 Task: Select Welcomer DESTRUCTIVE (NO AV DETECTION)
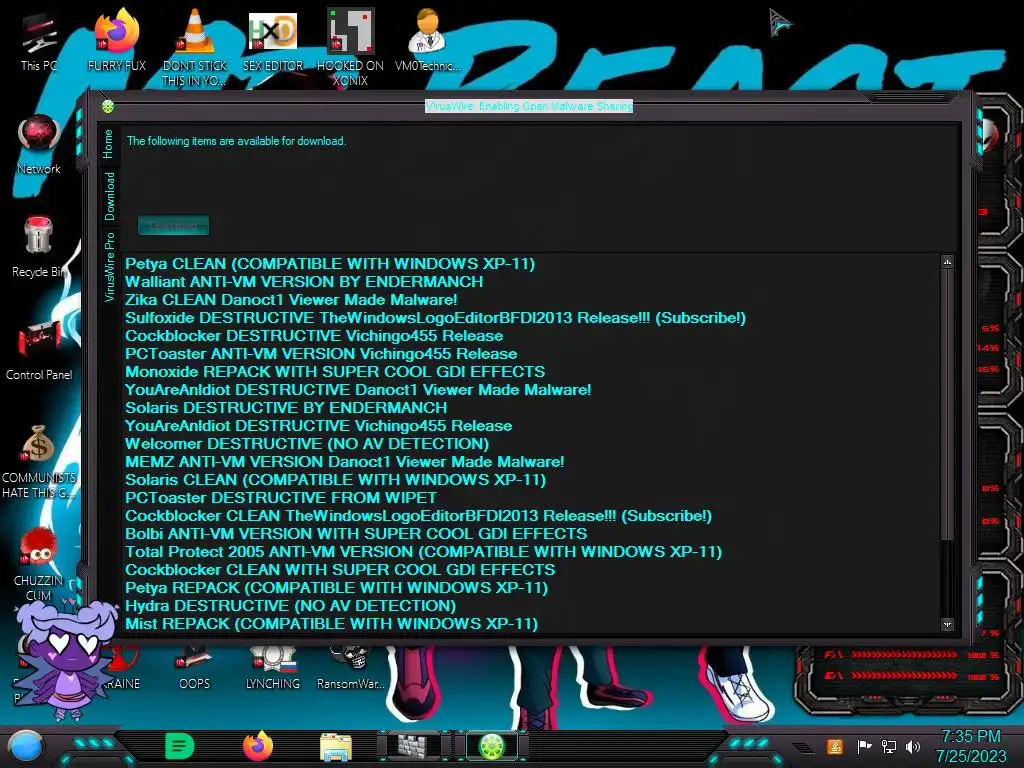coord(307,443)
